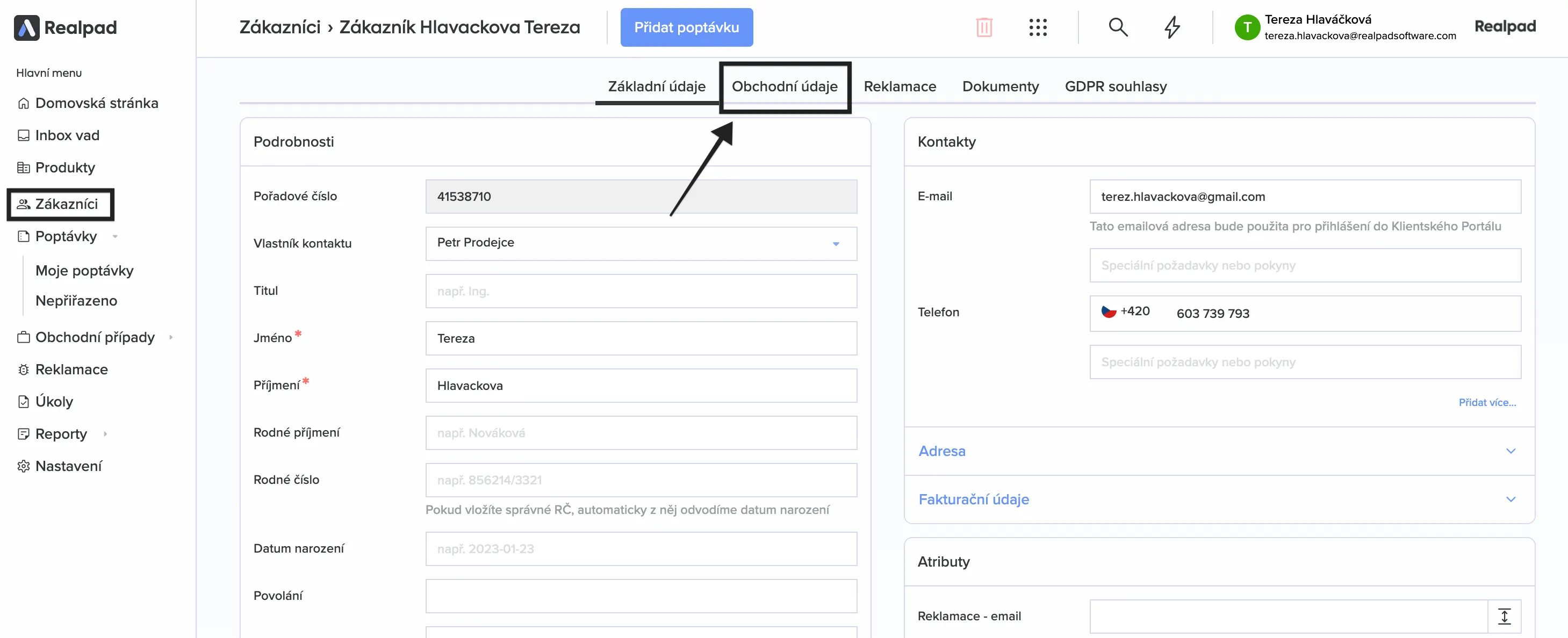Open Nastavení in main menu
The image size is (1568, 638).
point(68,467)
